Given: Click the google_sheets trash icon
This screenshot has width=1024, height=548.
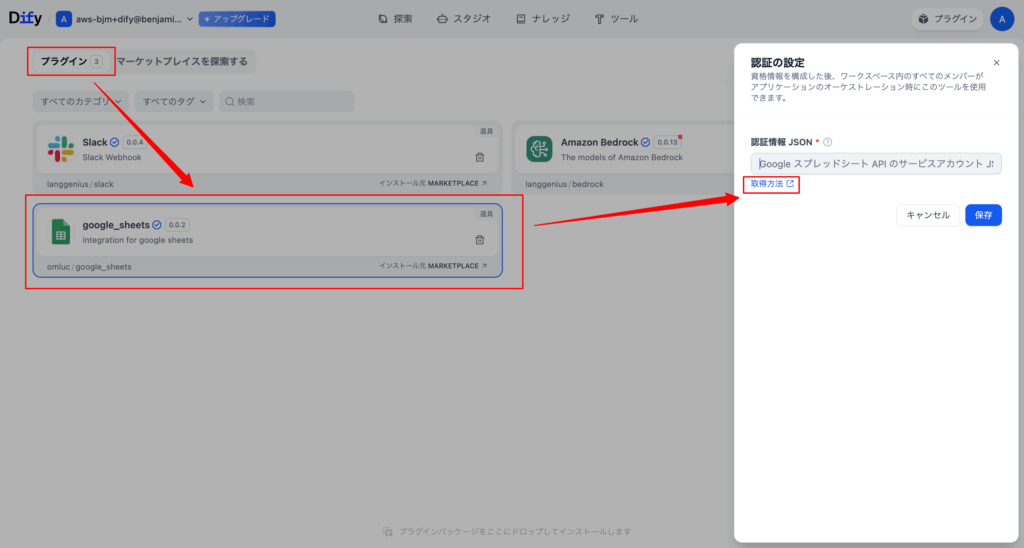Looking at the screenshot, I should [479, 240].
